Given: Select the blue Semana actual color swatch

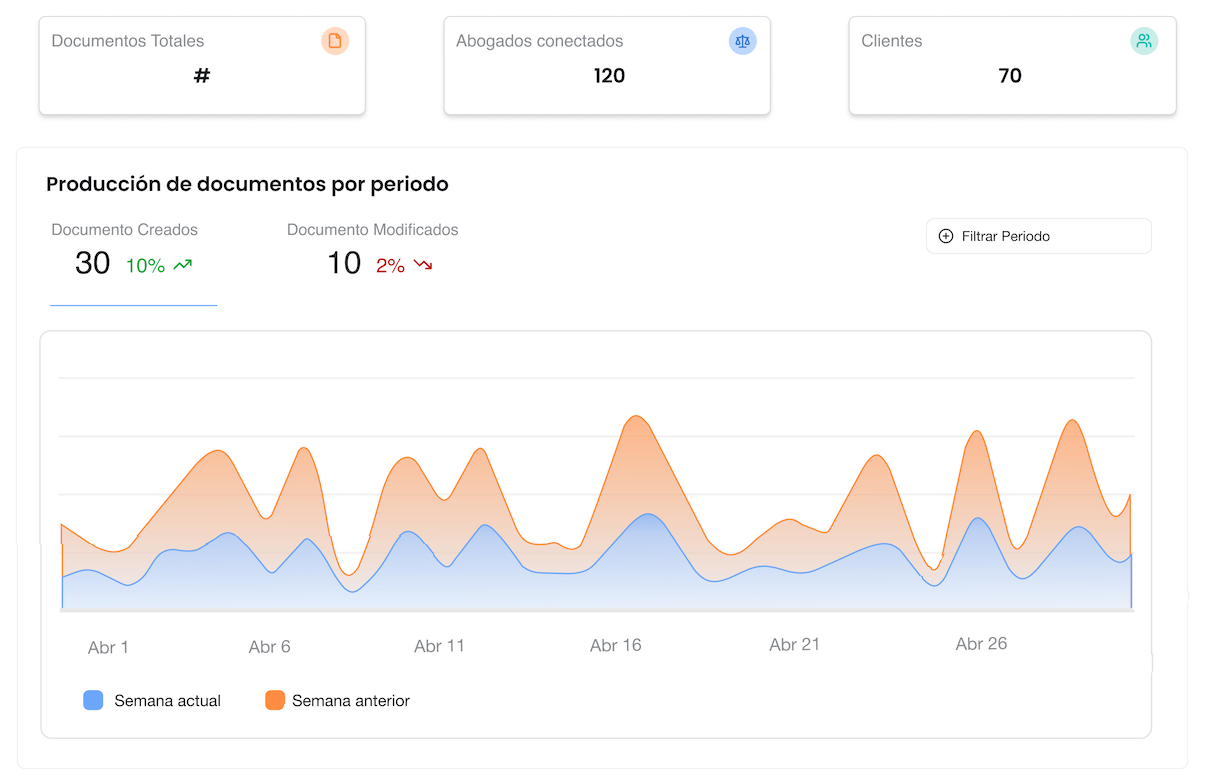Looking at the screenshot, I should click(x=93, y=700).
